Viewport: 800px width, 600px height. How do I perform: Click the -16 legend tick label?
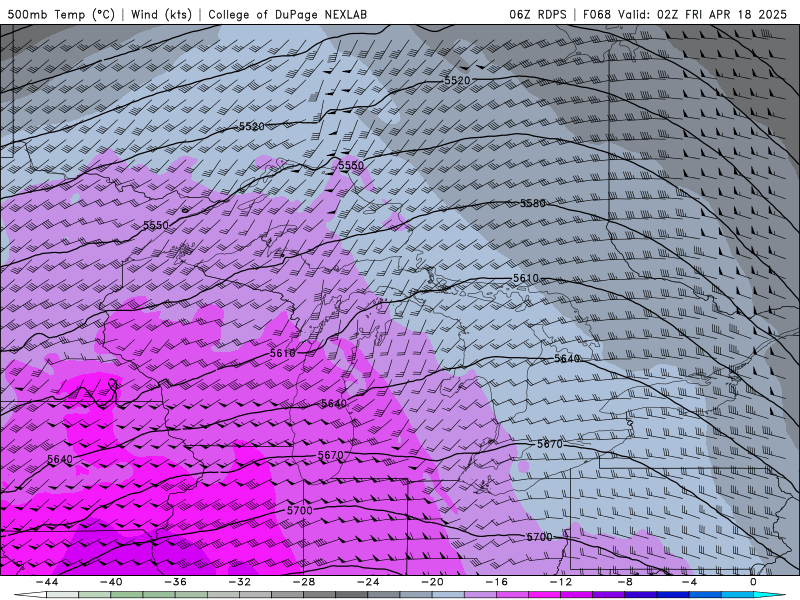[496, 582]
